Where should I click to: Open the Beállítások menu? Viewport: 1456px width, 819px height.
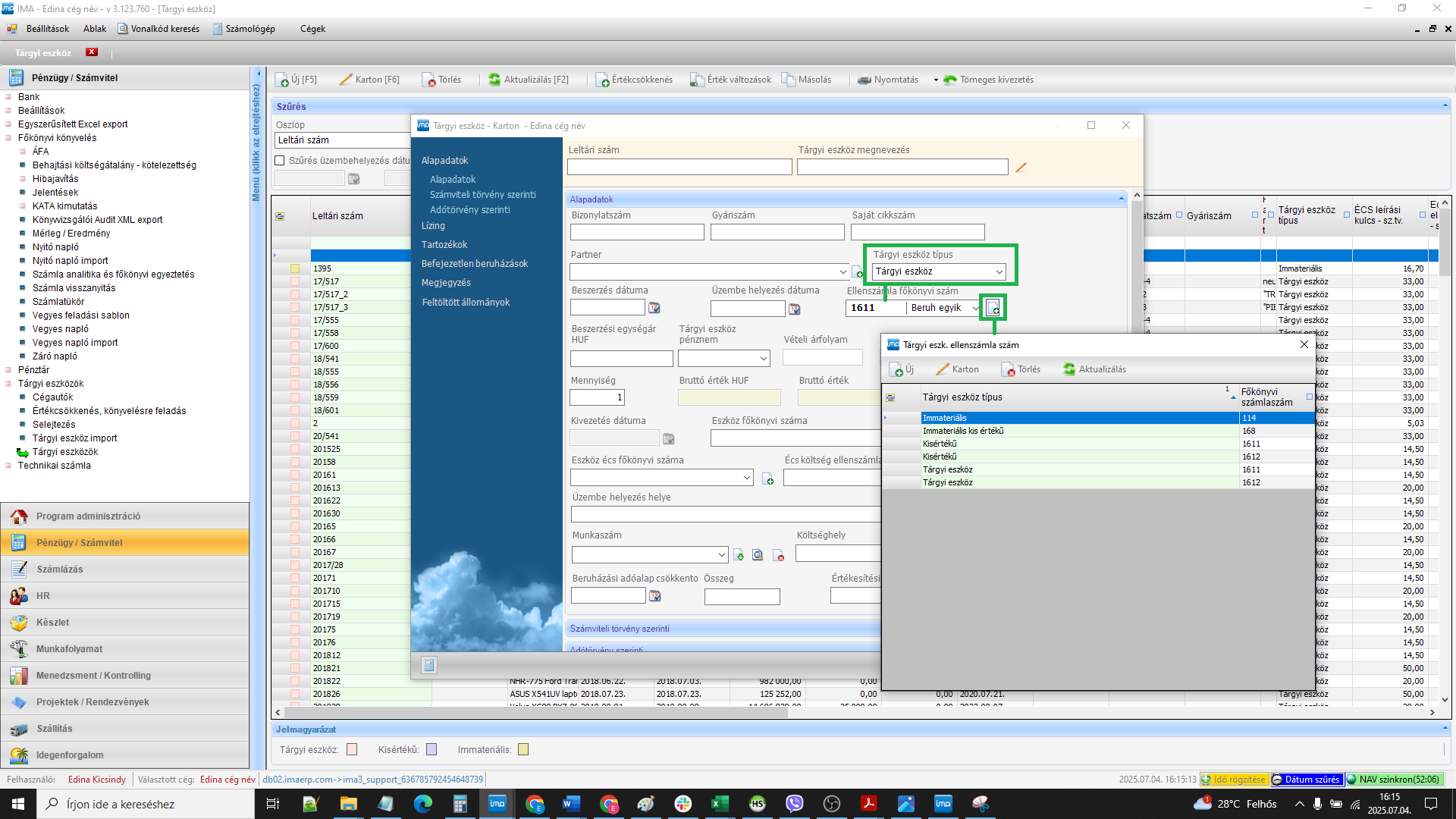coord(47,29)
